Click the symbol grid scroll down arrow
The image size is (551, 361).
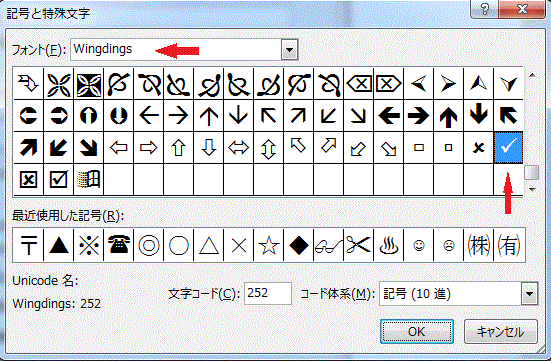click(532, 189)
